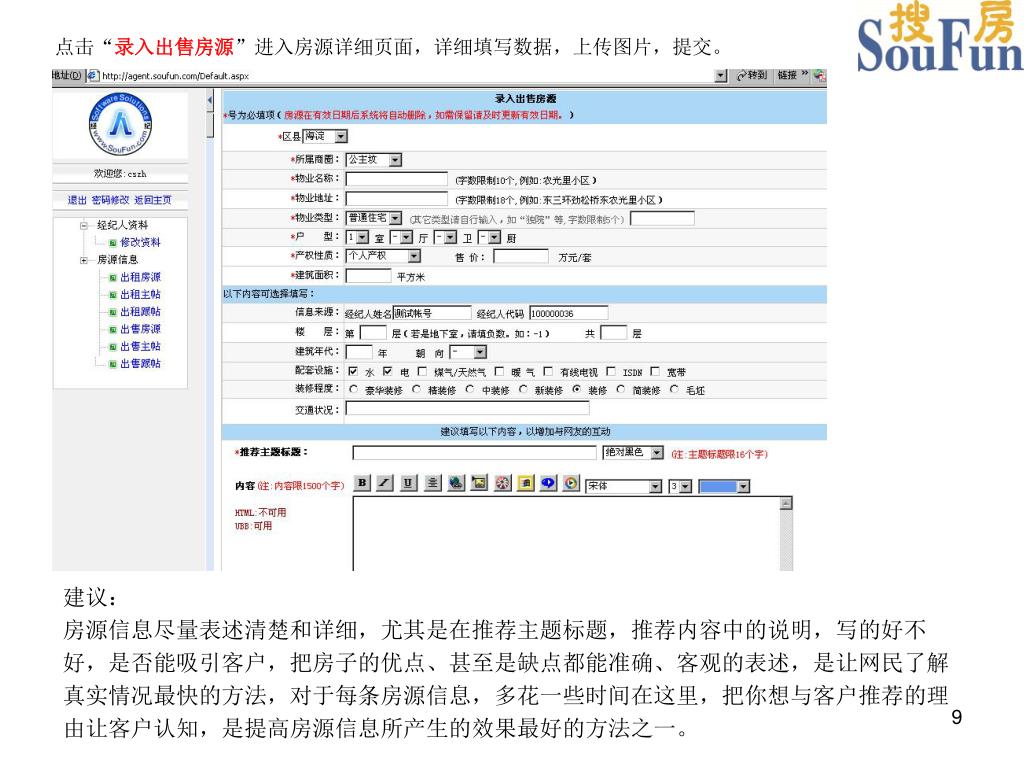Select the 精装修 radio button
The width and height of the screenshot is (1024, 768).
[417, 389]
